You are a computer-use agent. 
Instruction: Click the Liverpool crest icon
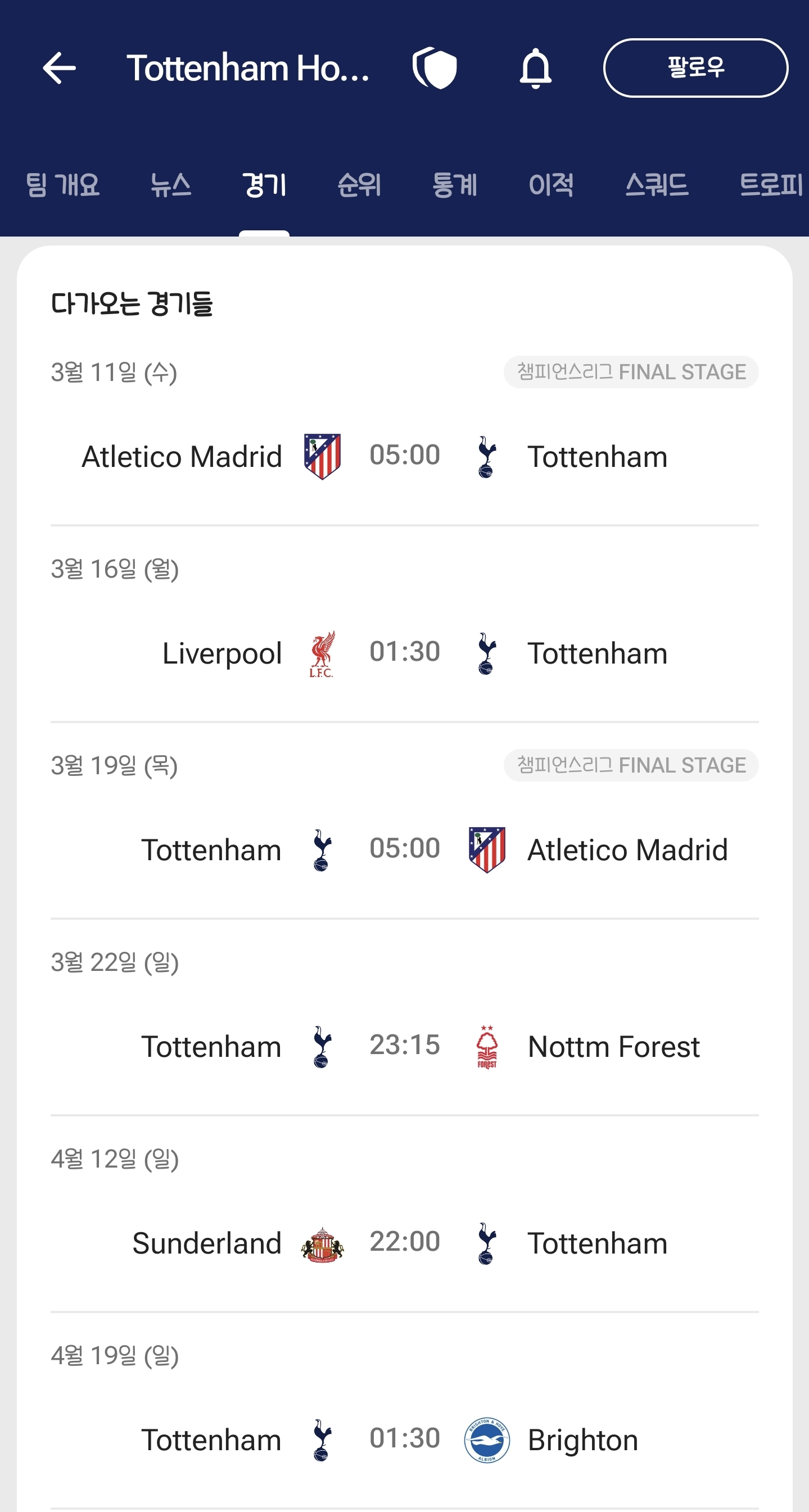click(322, 654)
